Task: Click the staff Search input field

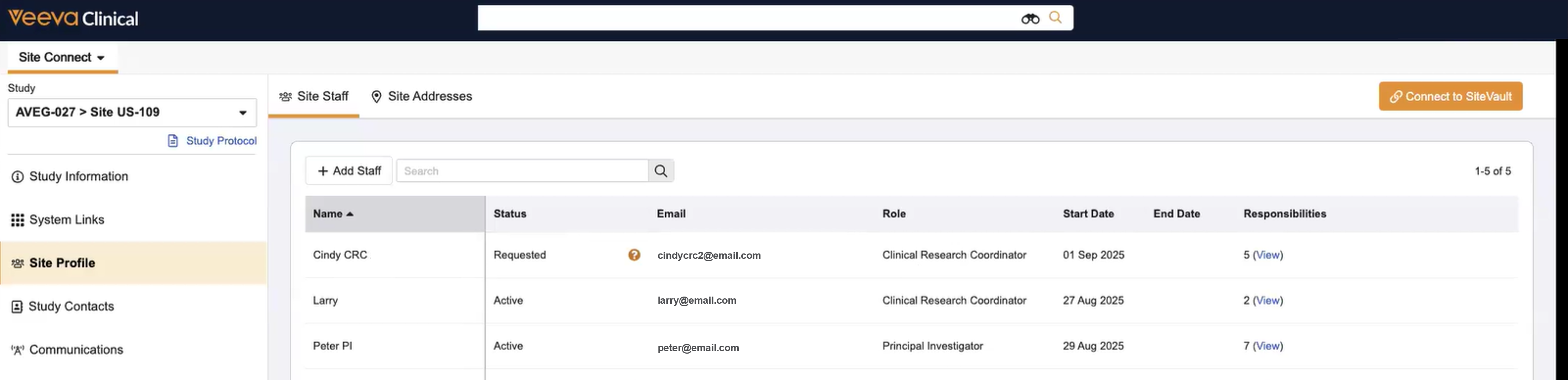Action: (522, 171)
